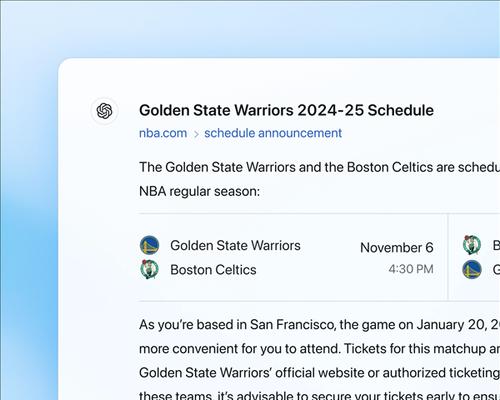The width and height of the screenshot is (500, 400).
Task: Select the November 6 game card
Action: coord(293,257)
